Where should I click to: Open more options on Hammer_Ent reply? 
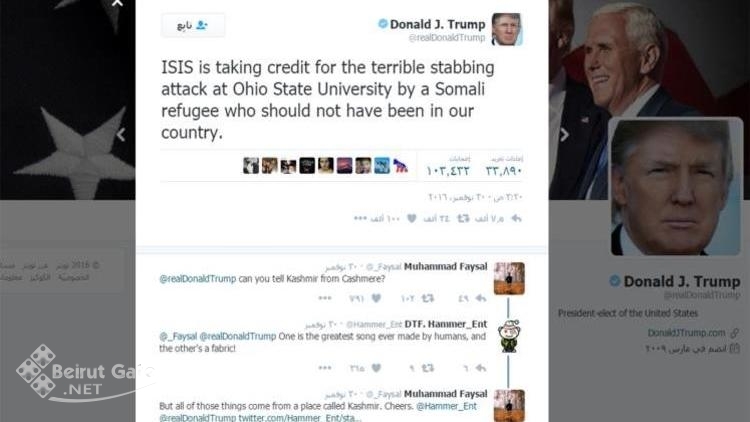tap(325, 368)
